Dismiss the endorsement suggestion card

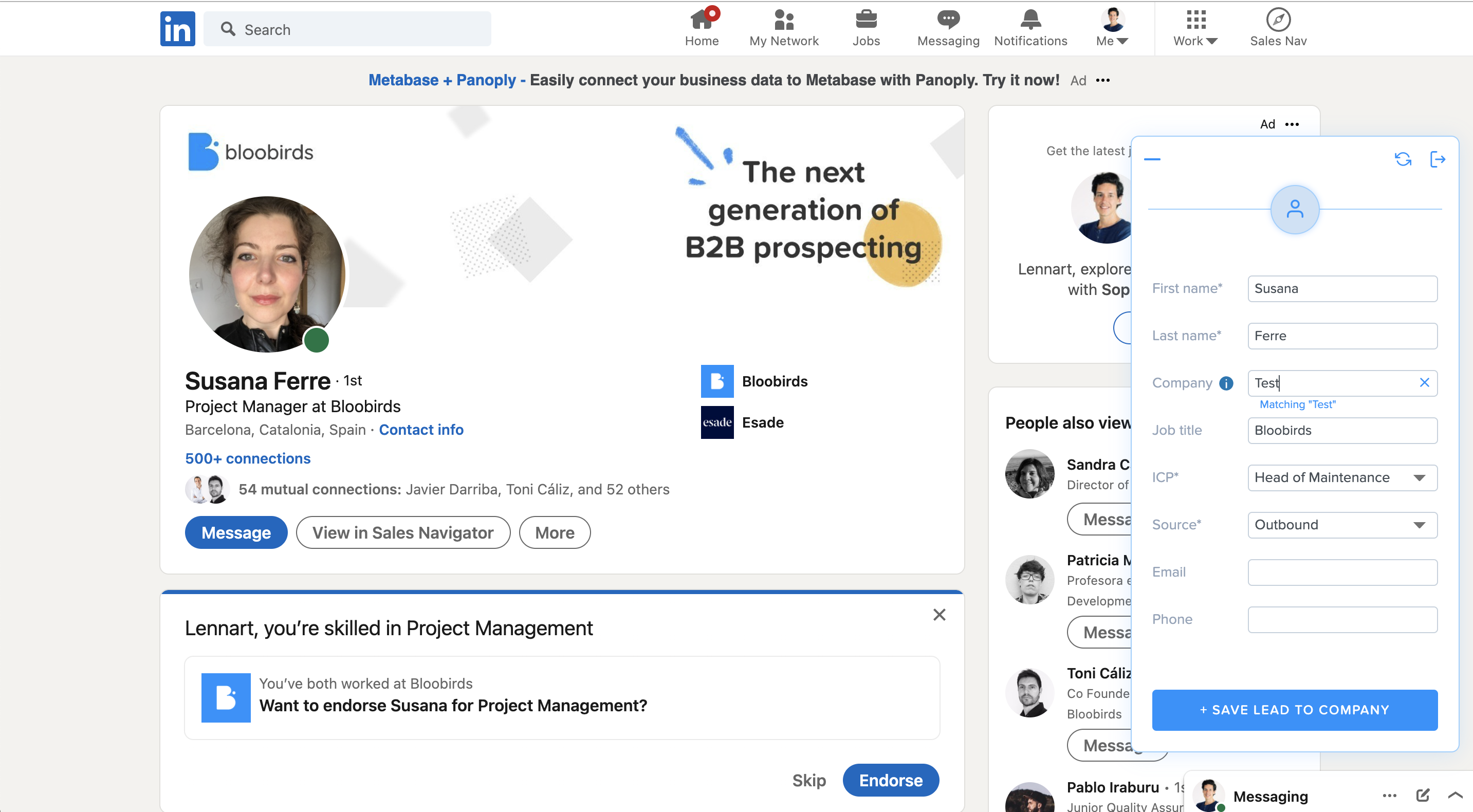[939, 615]
